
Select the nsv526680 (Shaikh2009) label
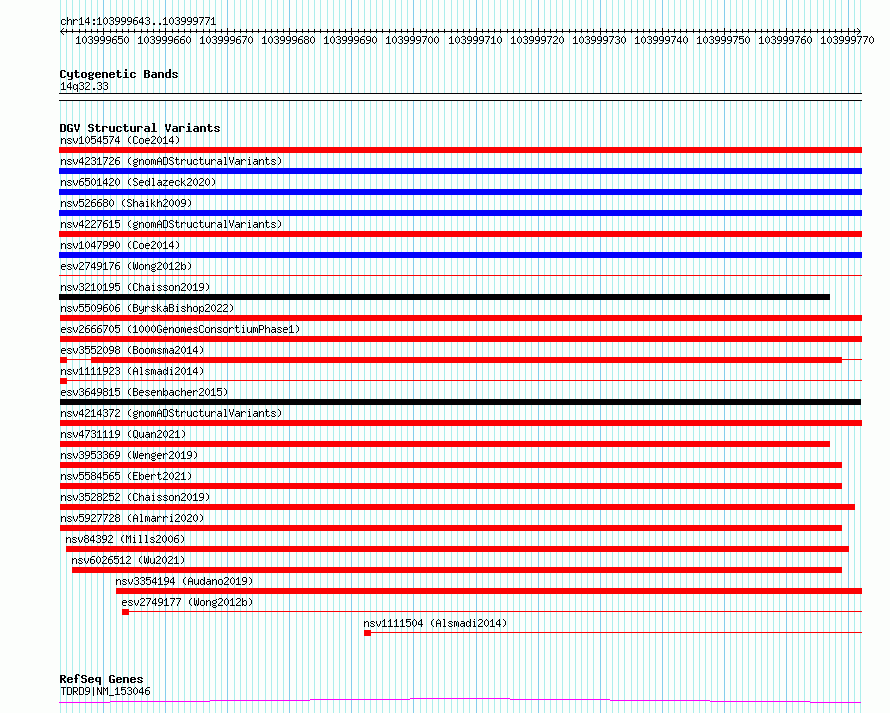[126, 203]
